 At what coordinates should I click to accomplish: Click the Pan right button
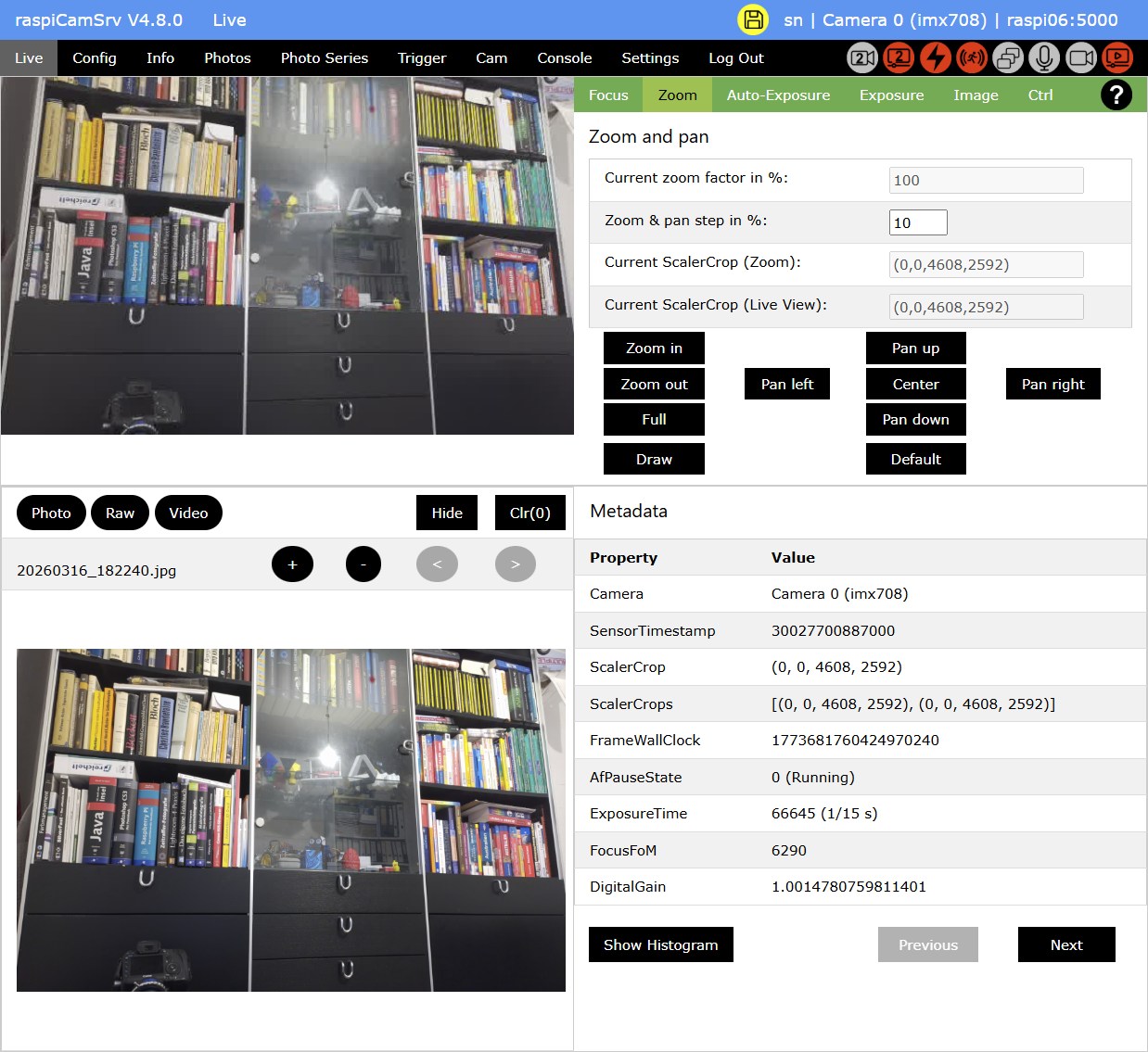point(1052,384)
